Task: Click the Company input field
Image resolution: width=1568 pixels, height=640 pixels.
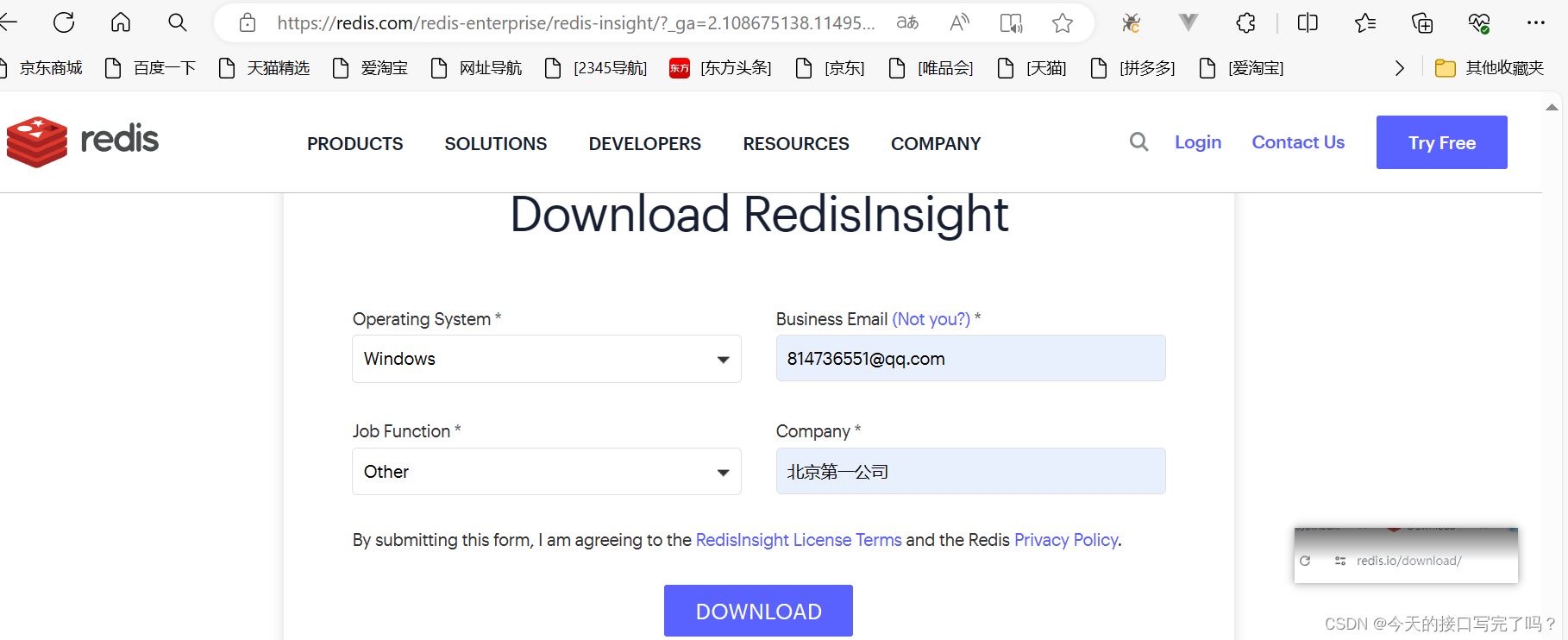Action: coord(970,471)
